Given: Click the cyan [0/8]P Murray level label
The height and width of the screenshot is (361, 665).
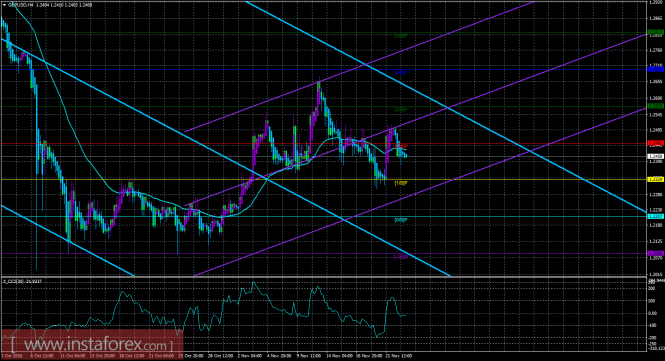Looking at the screenshot, I should click(x=401, y=220).
